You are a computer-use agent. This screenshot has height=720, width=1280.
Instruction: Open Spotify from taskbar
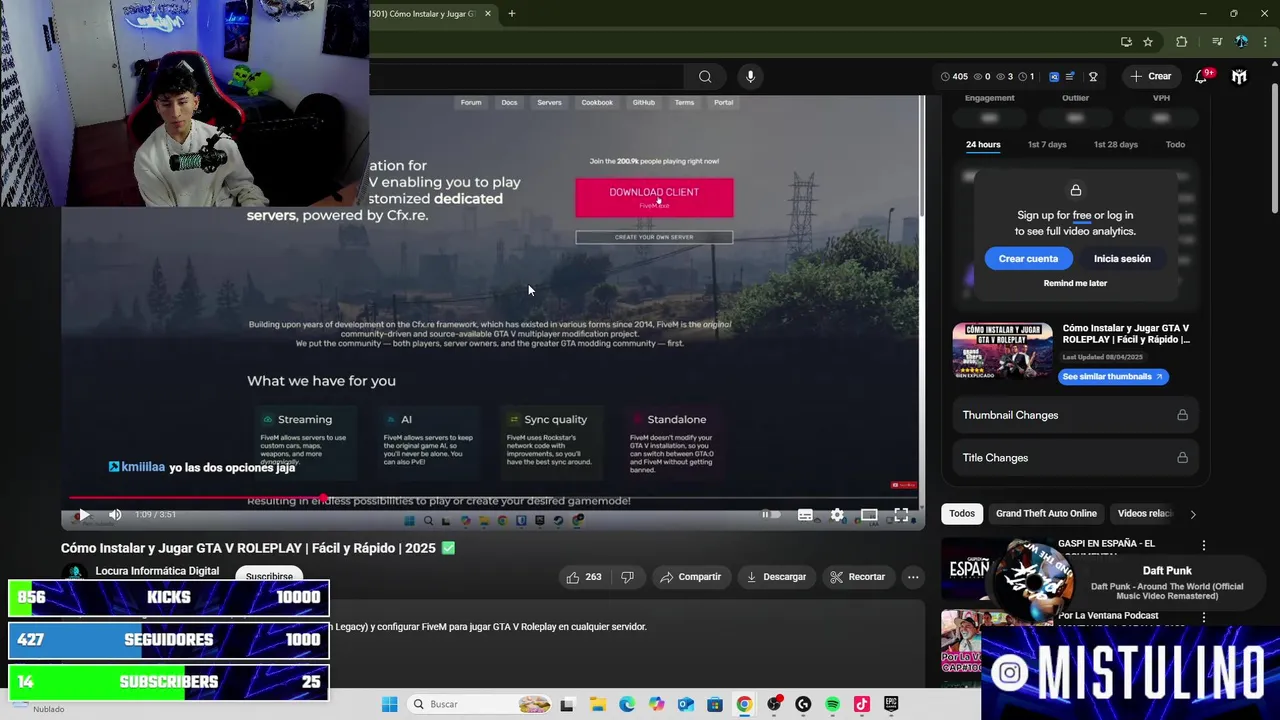click(832, 704)
